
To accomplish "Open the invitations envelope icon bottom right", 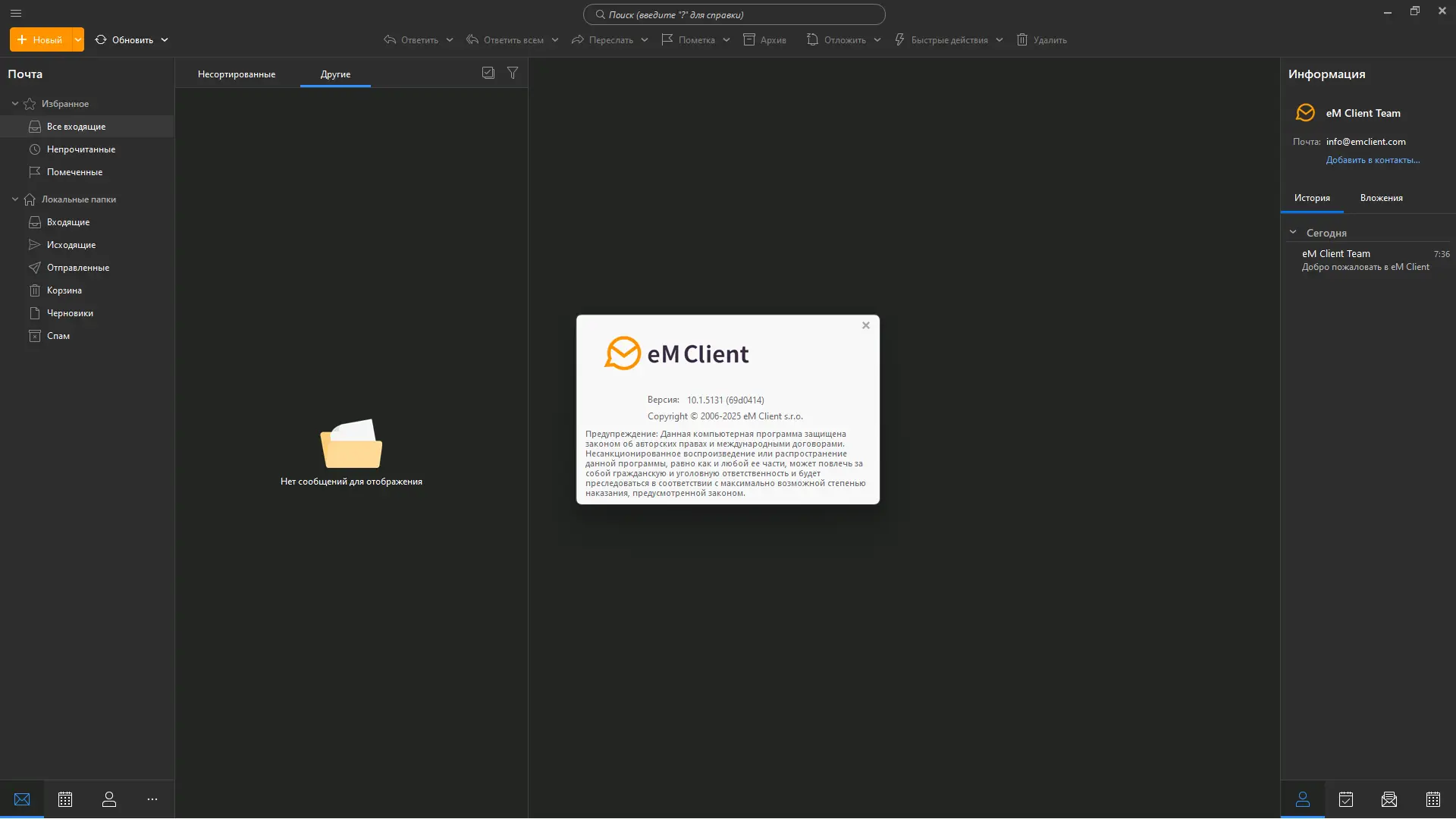I will tap(1389, 799).
